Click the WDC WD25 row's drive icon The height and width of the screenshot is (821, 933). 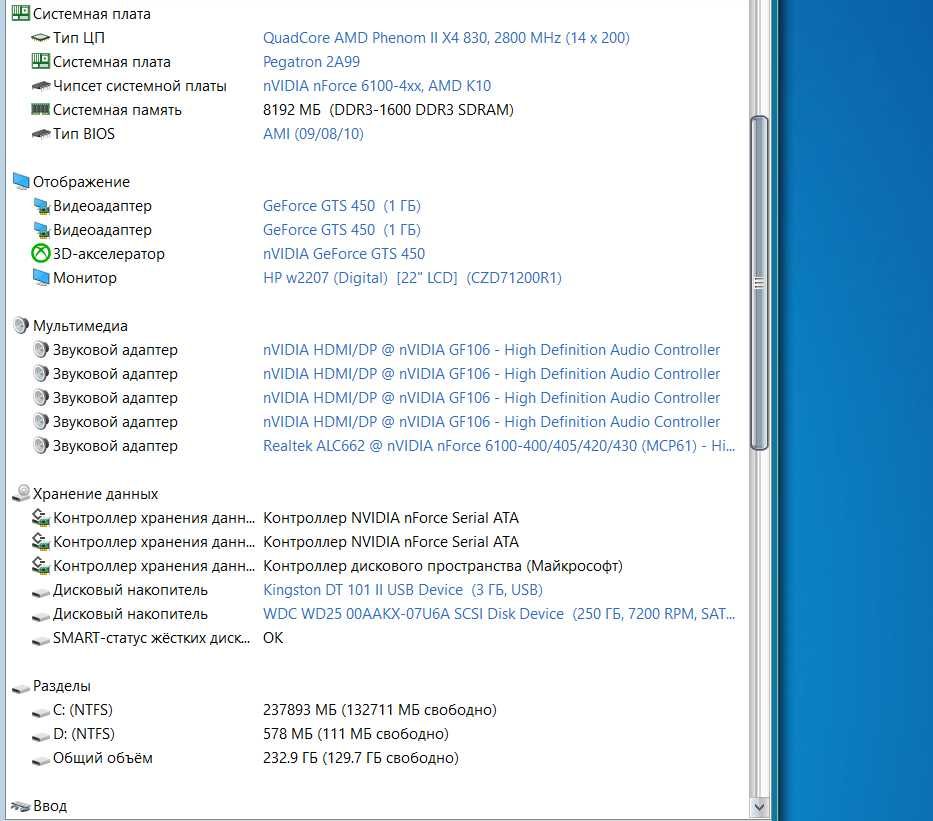click(x=40, y=616)
